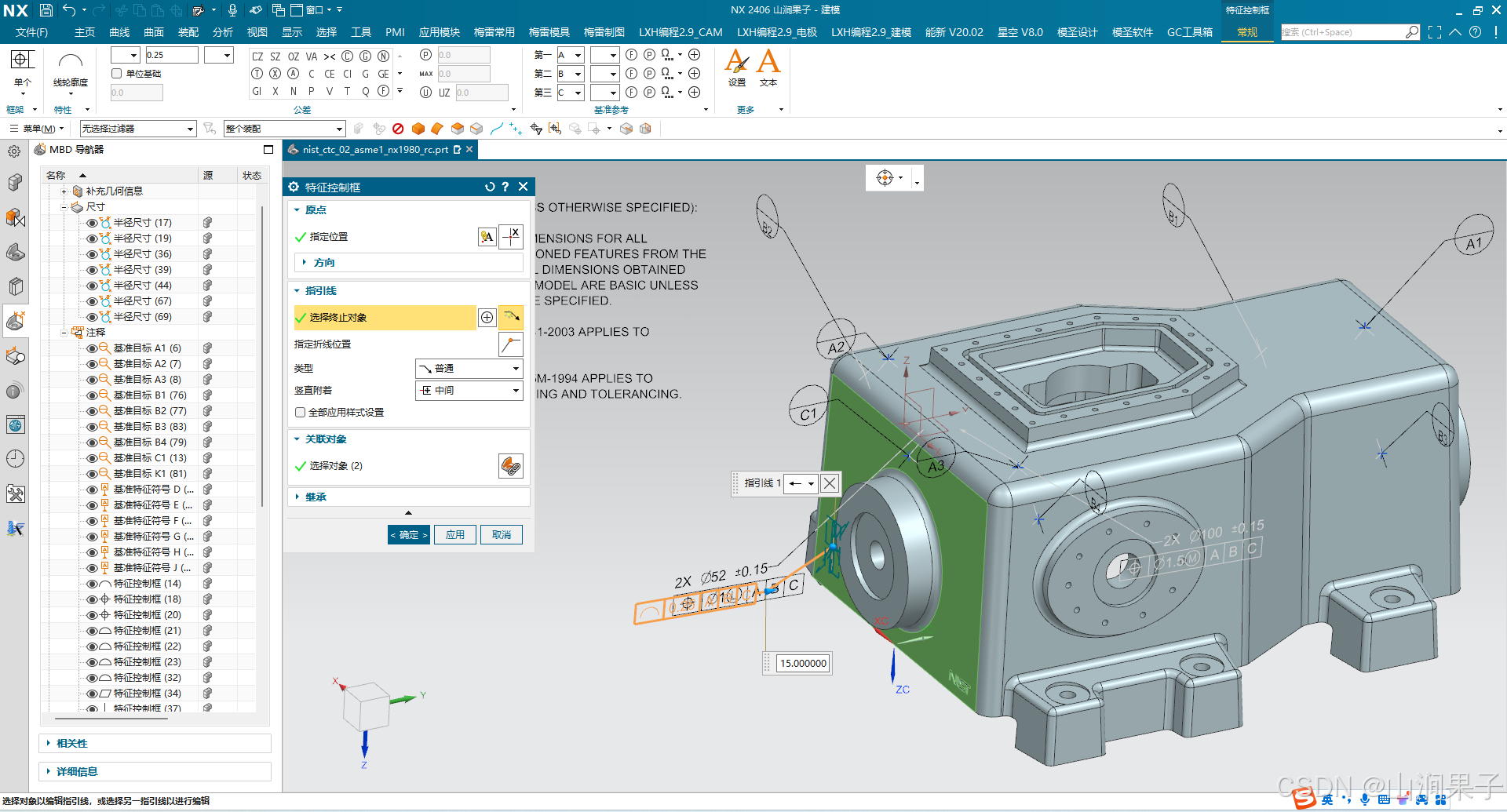The width and height of the screenshot is (1507, 812).
Task: Insert the circled T tolerance symbol
Action: [257, 74]
